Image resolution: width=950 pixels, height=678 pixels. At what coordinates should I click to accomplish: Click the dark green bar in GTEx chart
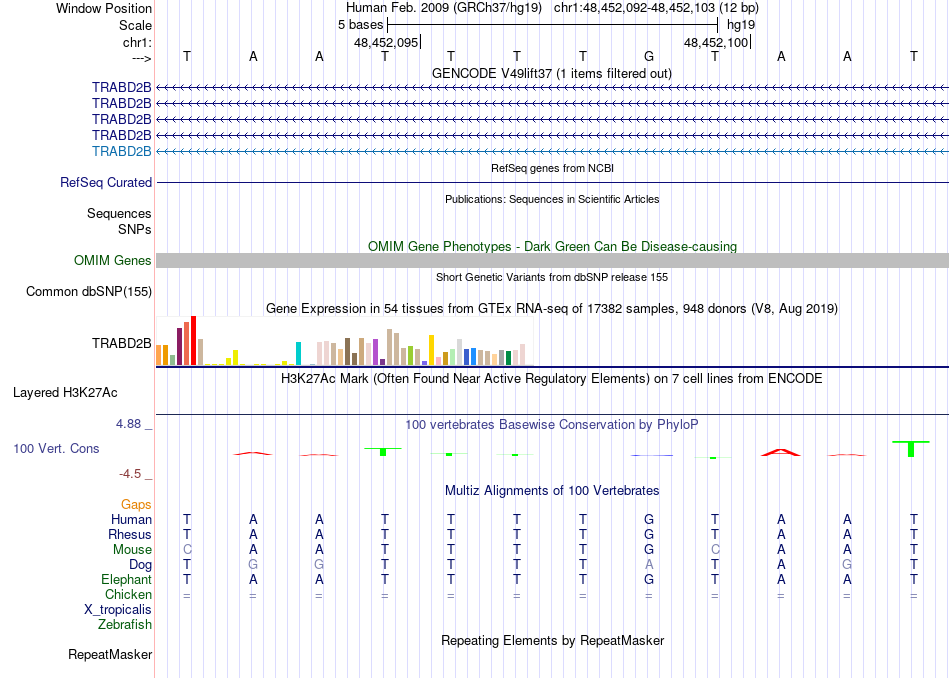pyautogui.click(x=508, y=357)
